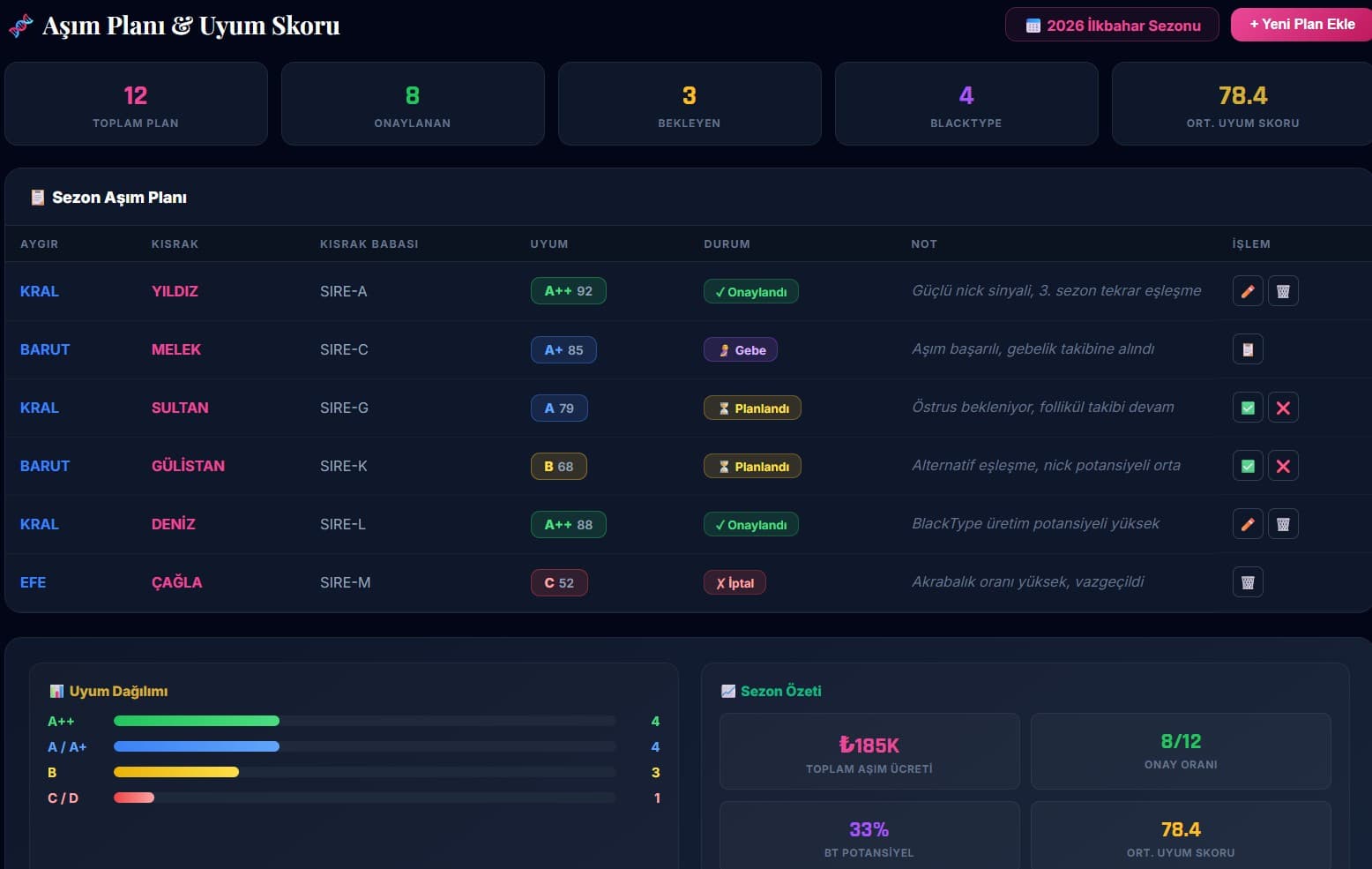Cancel the GÜLİSTAN plan with the red X

pyautogui.click(x=1283, y=466)
